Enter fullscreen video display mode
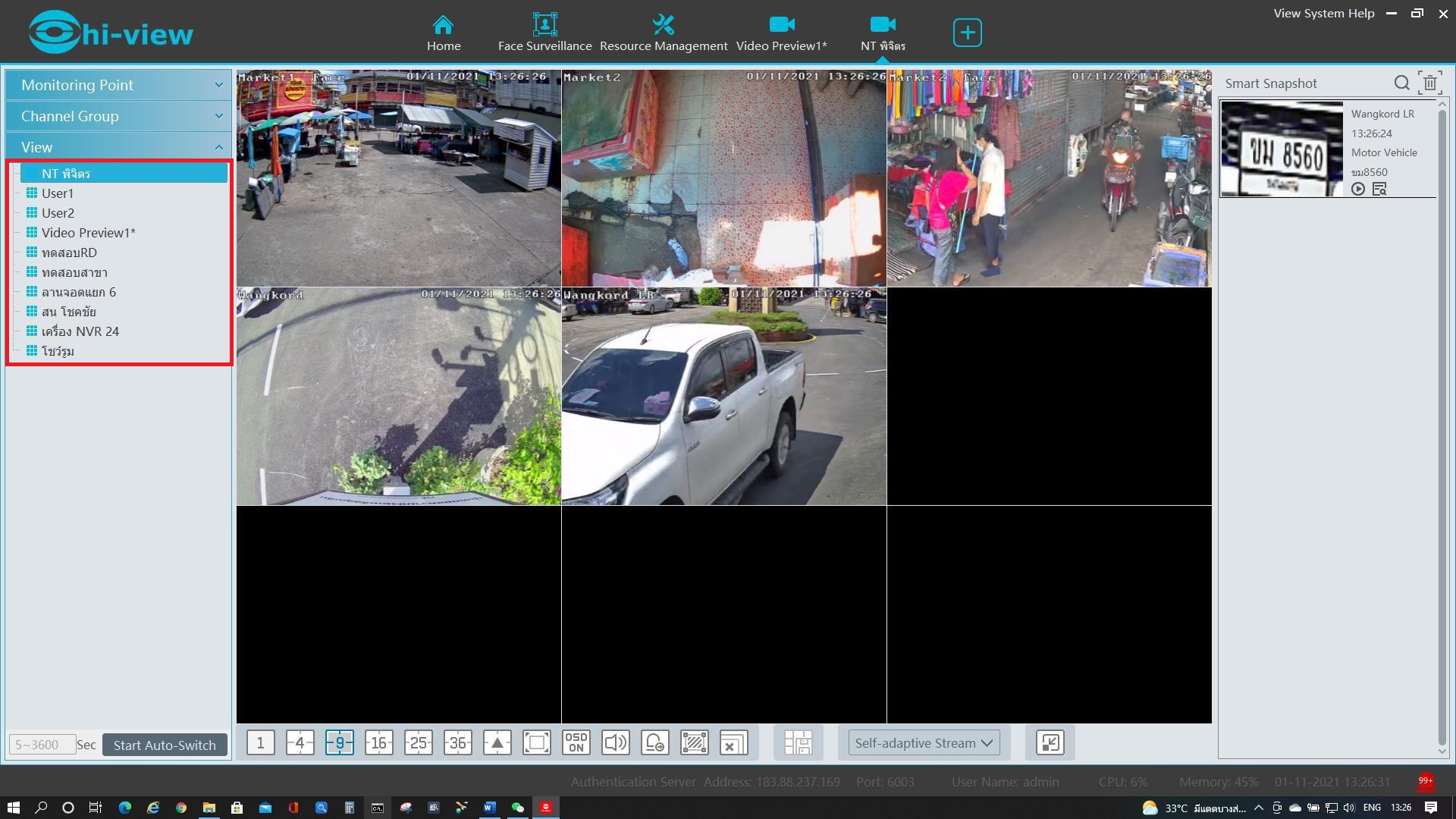The height and width of the screenshot is (819, 1456). (536, 743)
